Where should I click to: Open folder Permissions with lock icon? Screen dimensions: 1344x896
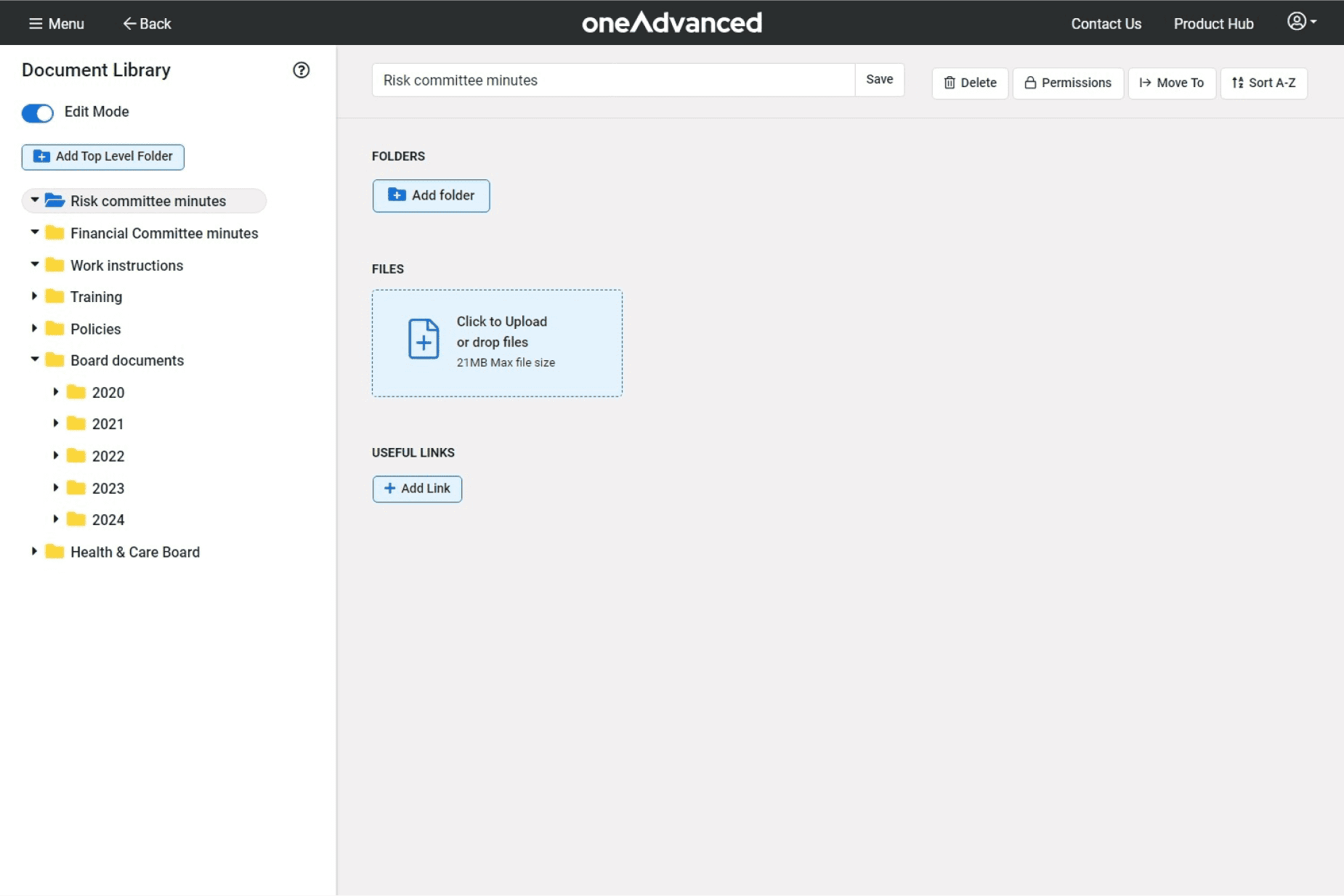coord(1067,83)
